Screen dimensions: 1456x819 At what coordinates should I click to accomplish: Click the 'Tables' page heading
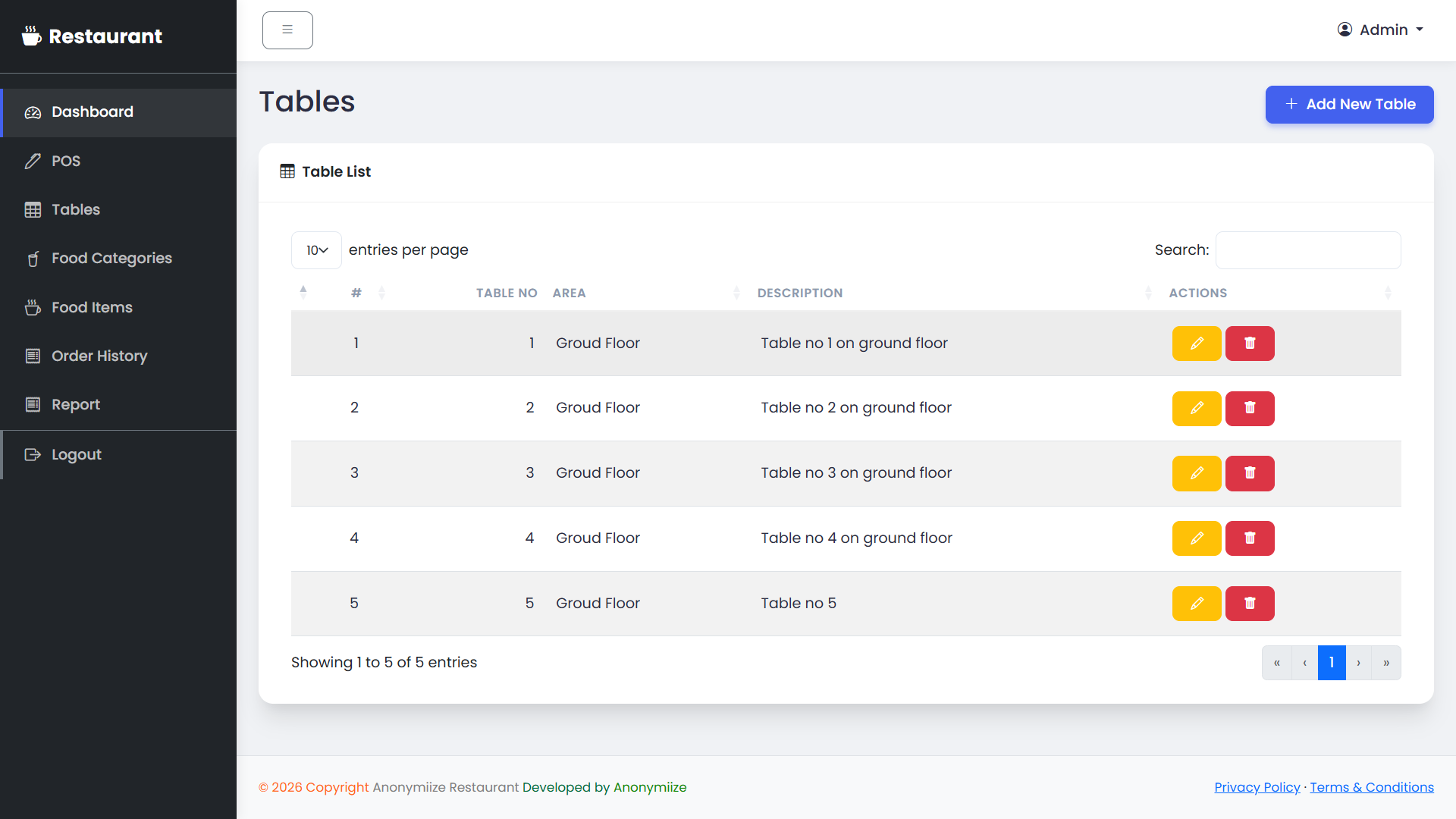(x=307, y=102)
